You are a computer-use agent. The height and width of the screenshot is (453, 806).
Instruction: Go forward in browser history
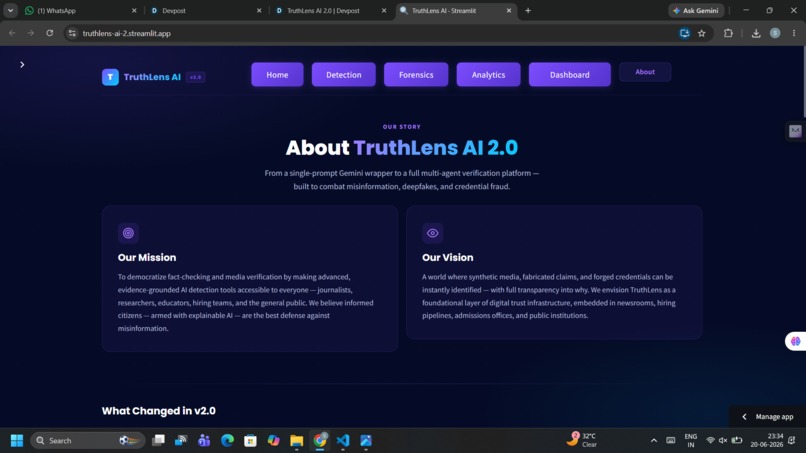[30, 33]
